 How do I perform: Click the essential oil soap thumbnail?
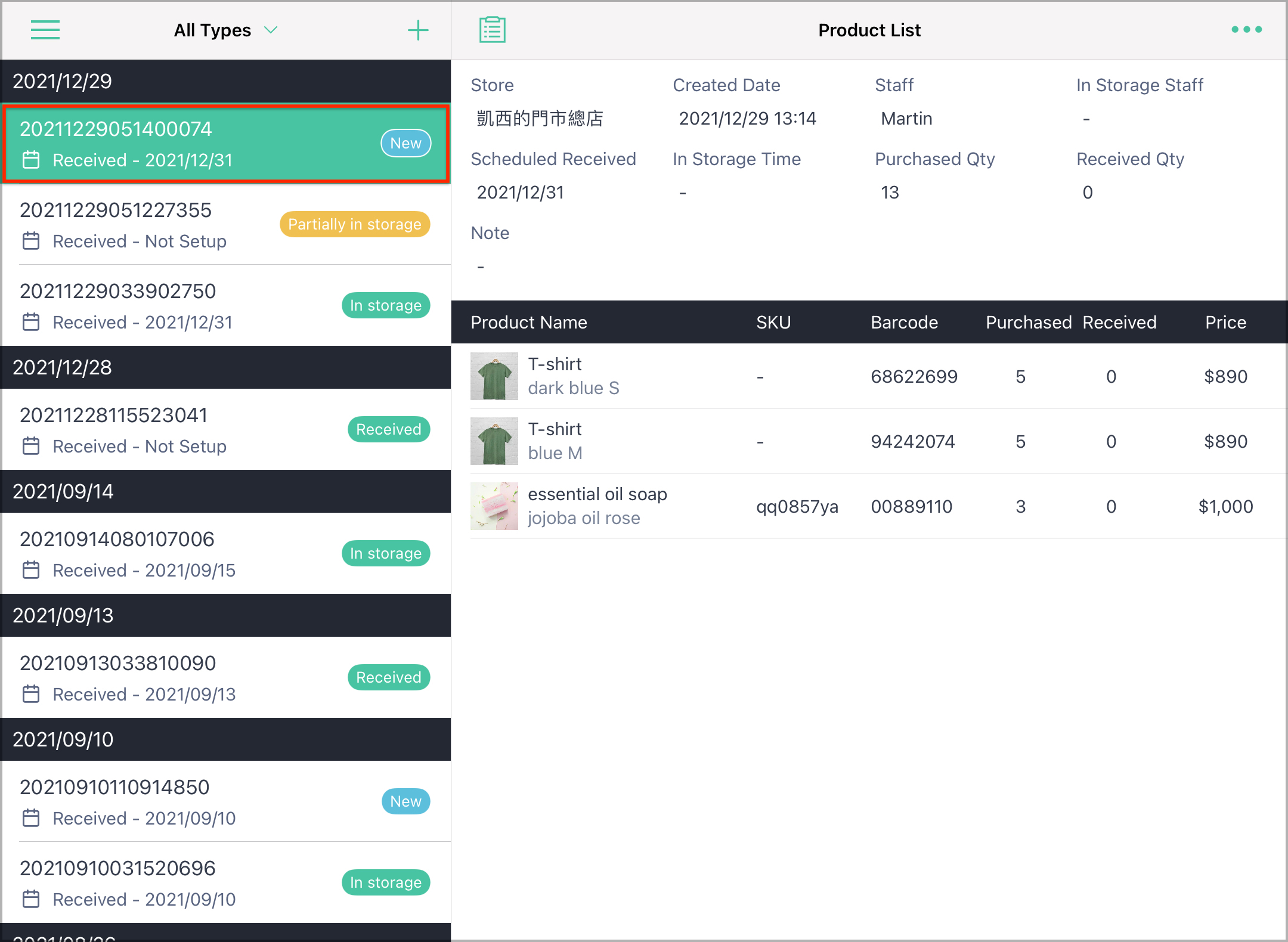click(494, 506)
